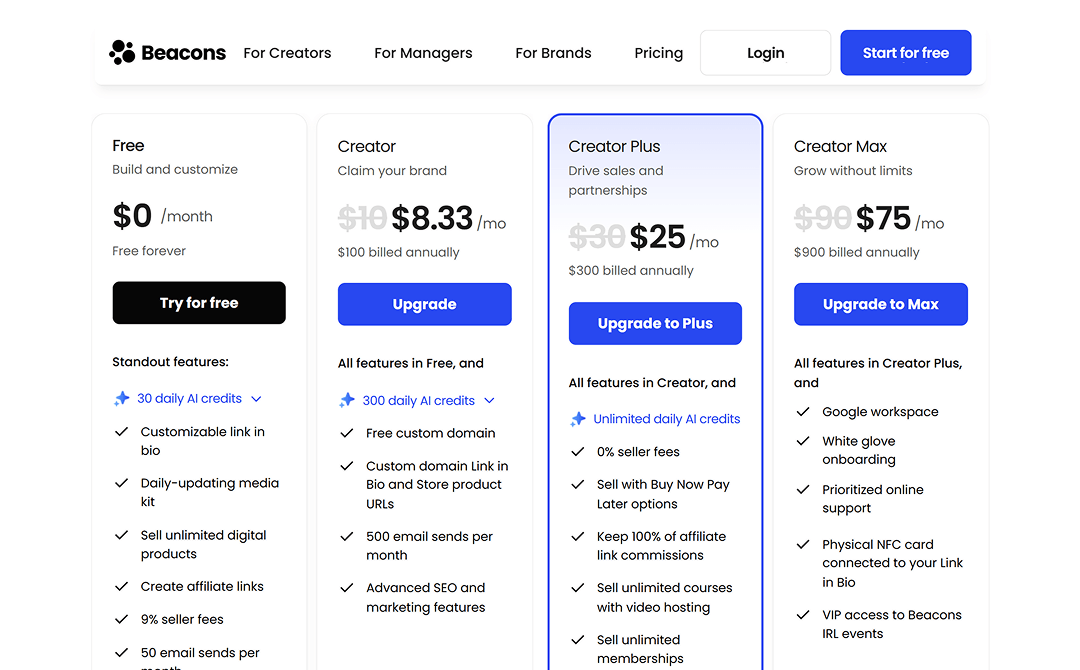This screenshot has width=1080, height=670.
Task: Select the Free plan title
Action: coord(128,145)
